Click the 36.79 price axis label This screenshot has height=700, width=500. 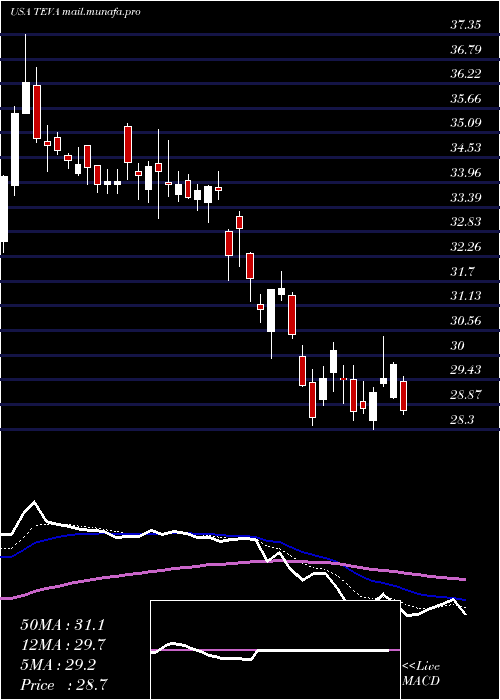466,50
